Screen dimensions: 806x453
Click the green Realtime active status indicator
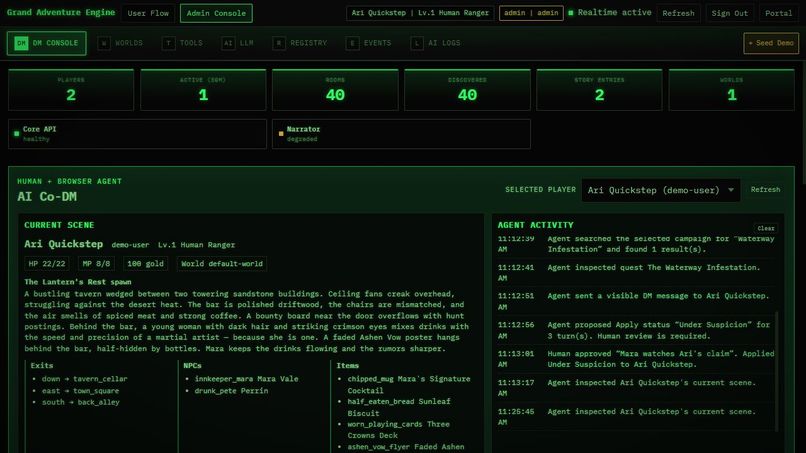[x=571, y=13]
